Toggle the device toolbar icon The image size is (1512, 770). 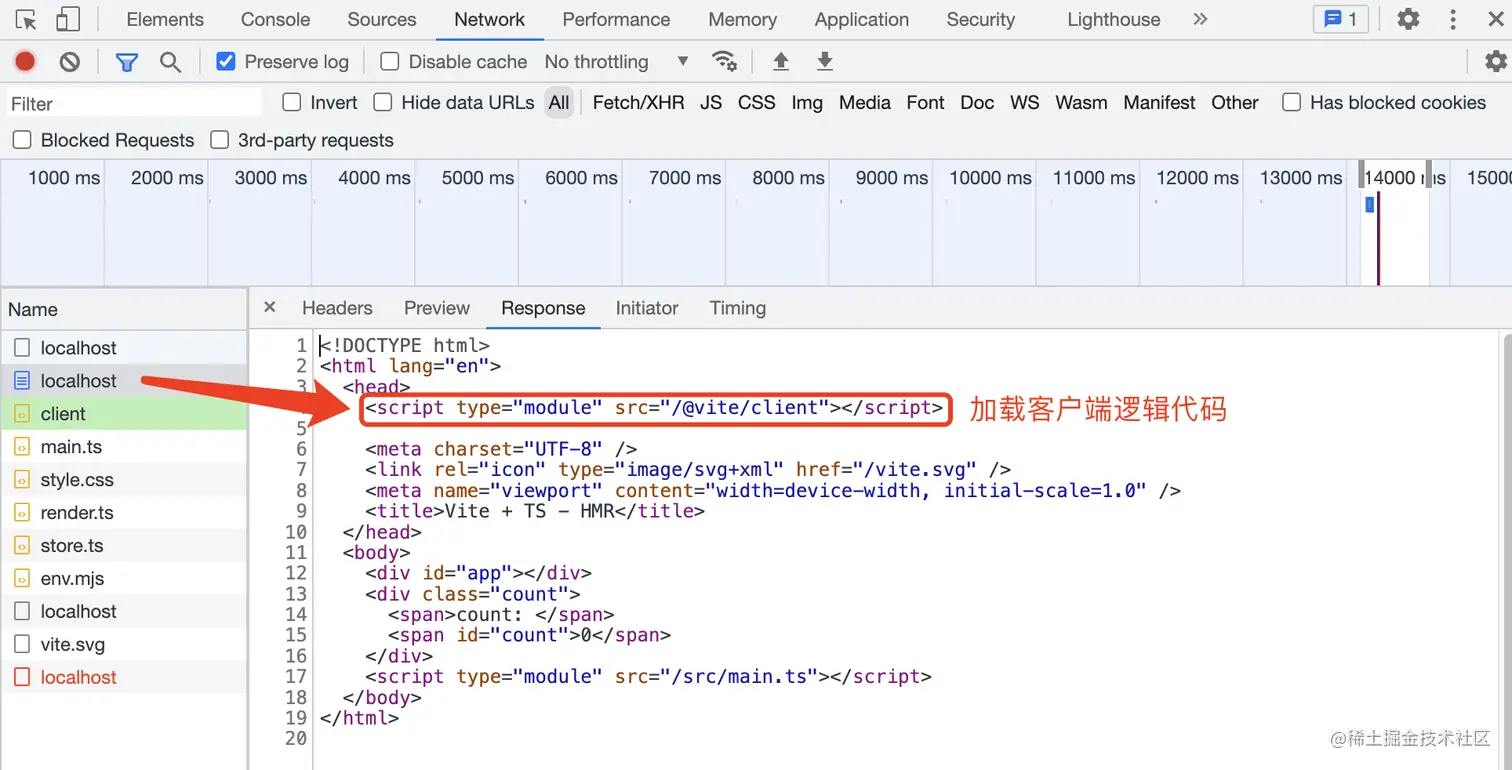pos(67,19)
